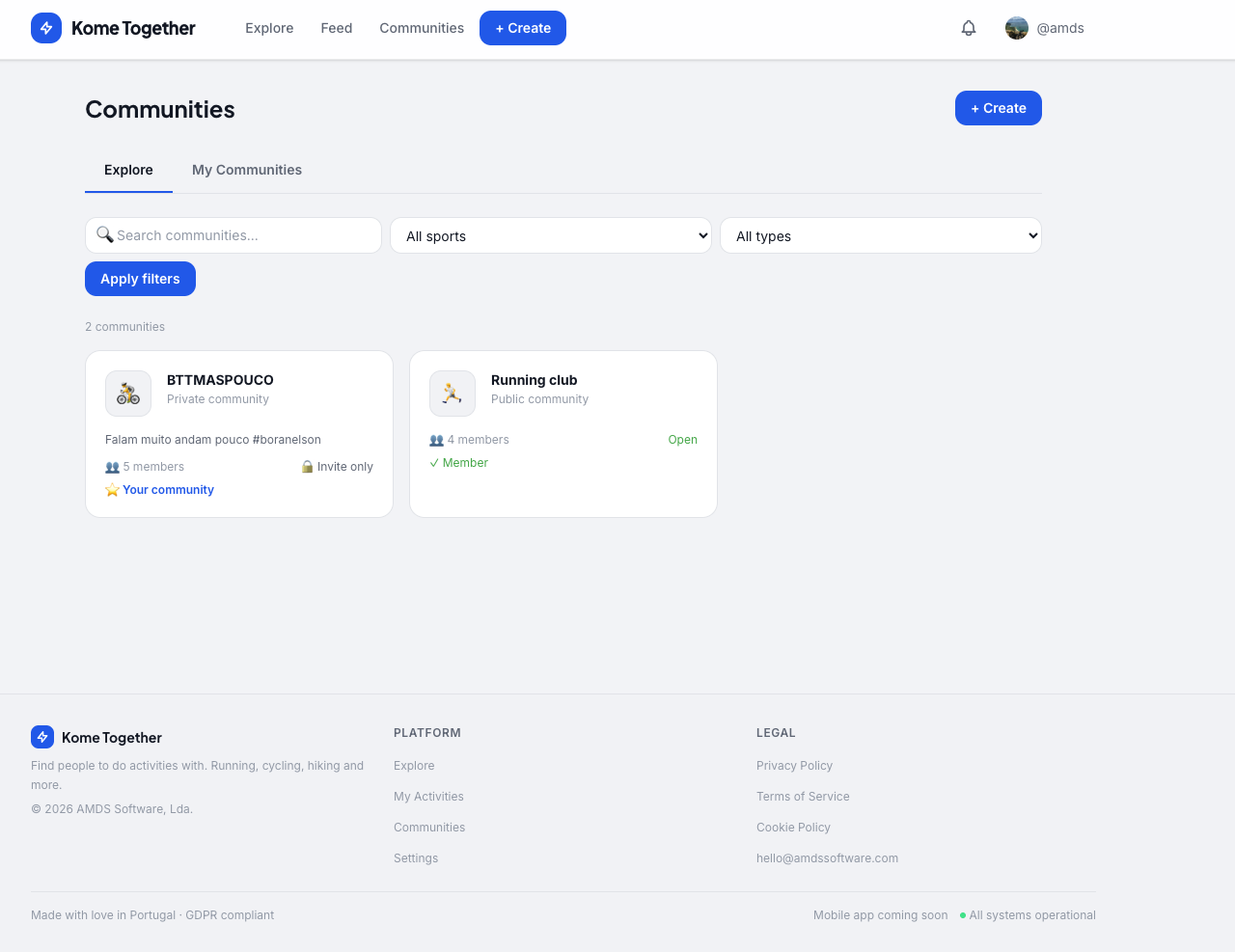Image resolution: width=1235 pixels, height=952 pixels.
Task: Open Feed in the top navigation
Action: click(x=336, y=28)
